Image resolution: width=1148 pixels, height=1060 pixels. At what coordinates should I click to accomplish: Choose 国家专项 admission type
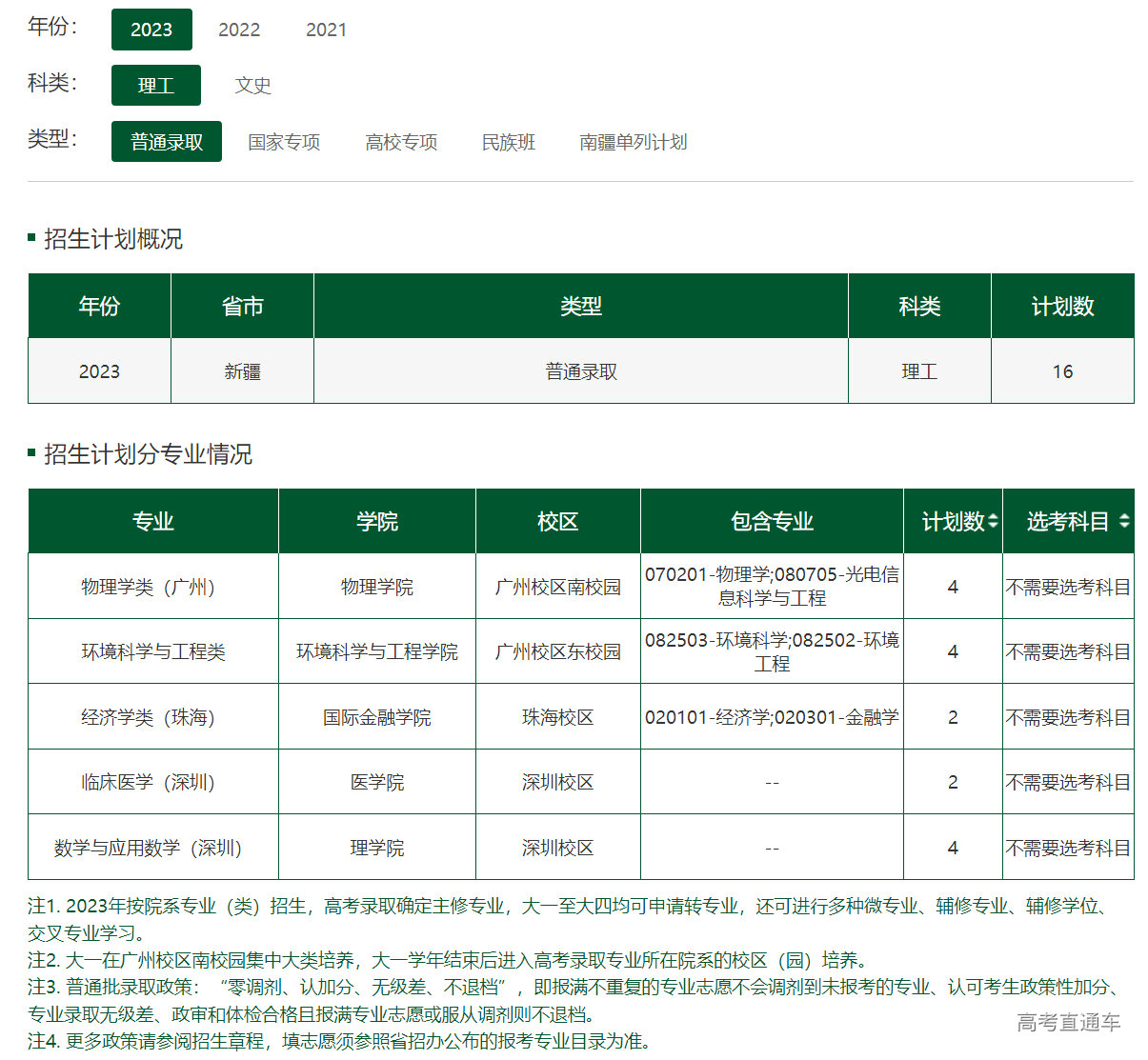[284, 142]
